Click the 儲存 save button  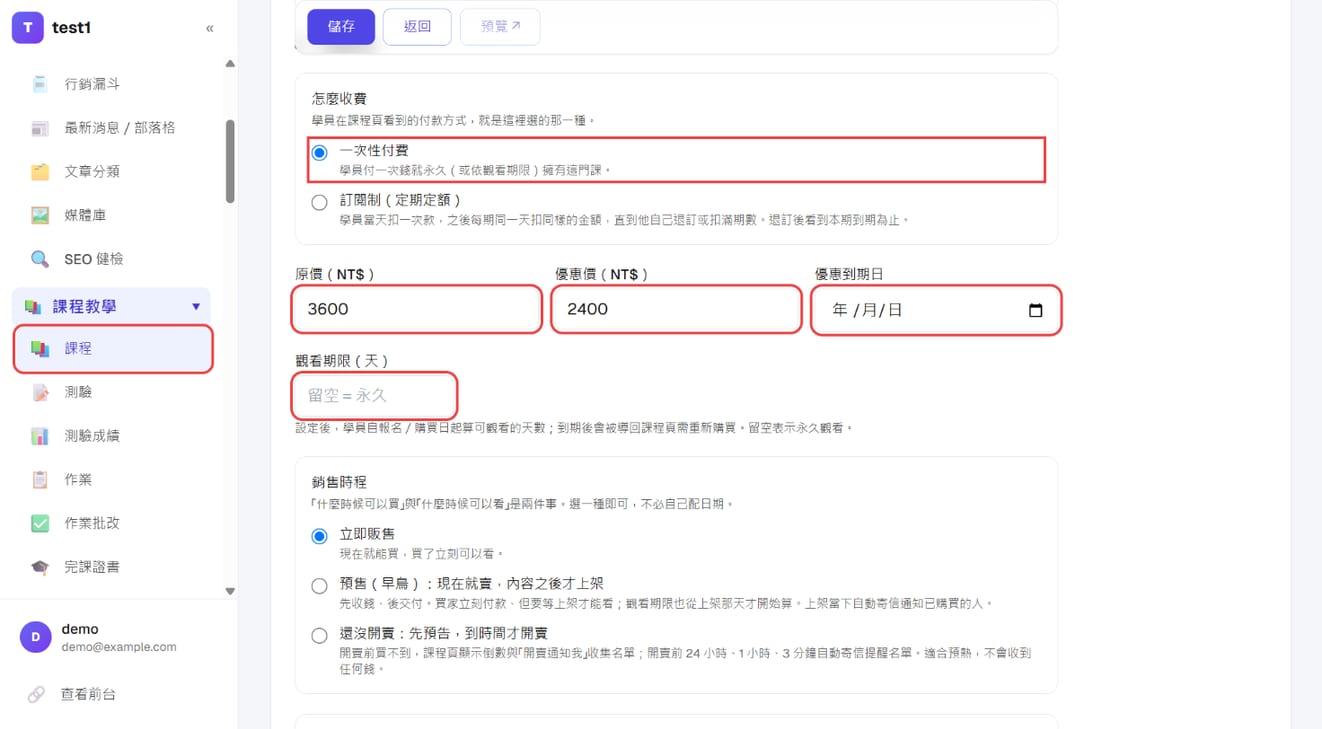(x=341, y=27)
